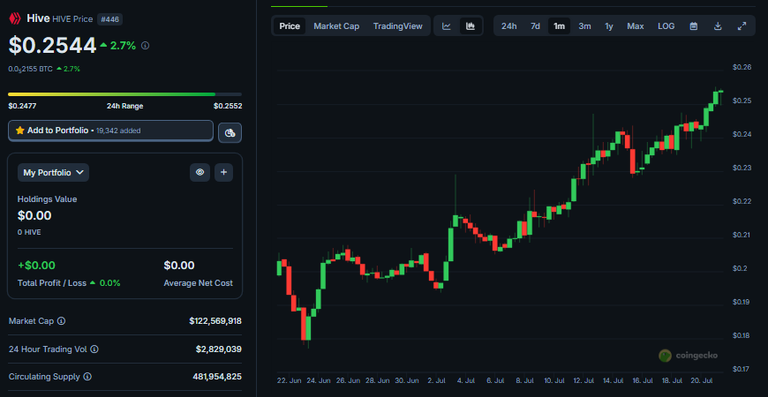Click info icon beside 24 Hour Trading Vol
The height and width of the screenshot is (397, 768).
95,349
